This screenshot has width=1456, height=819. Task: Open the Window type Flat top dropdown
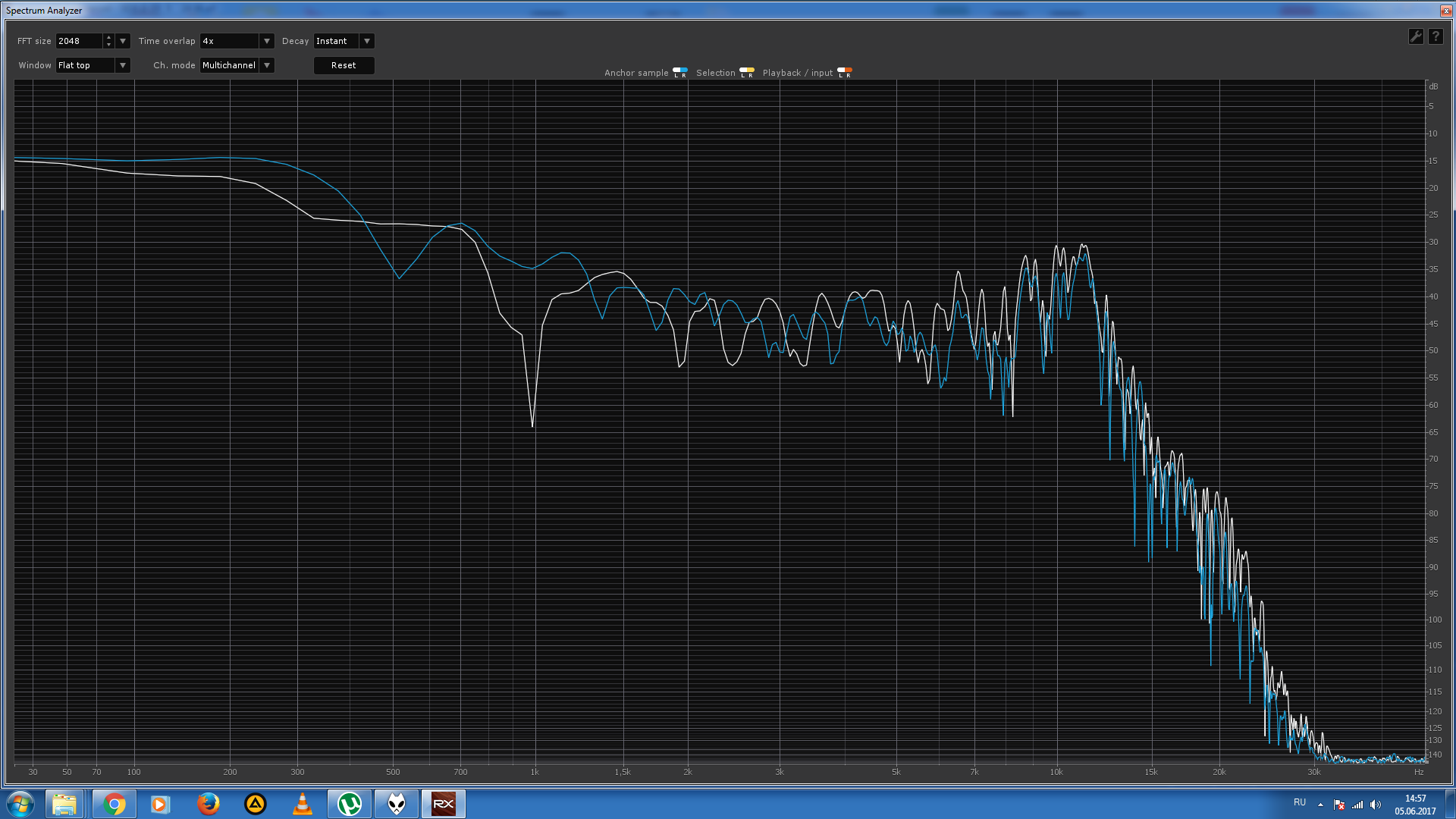pyautogui.click(x=123, y=65)
